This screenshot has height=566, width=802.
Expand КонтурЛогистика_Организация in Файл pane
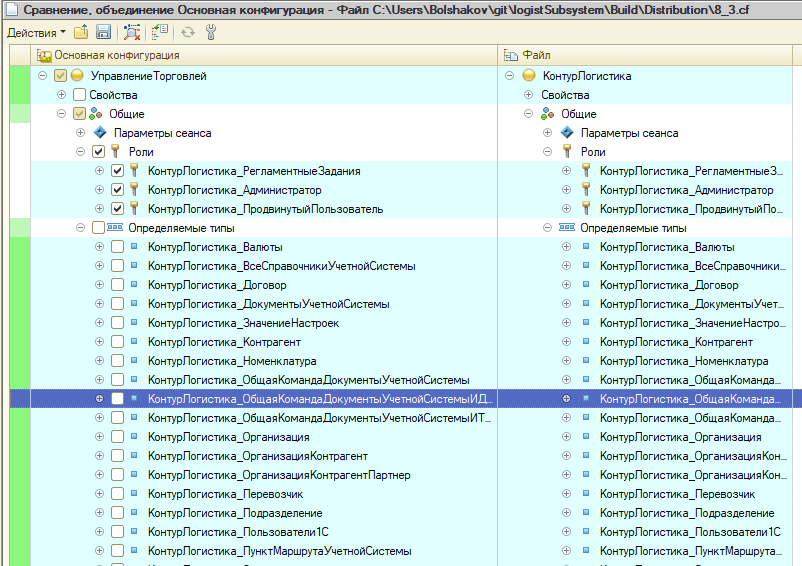coord(566,437)
